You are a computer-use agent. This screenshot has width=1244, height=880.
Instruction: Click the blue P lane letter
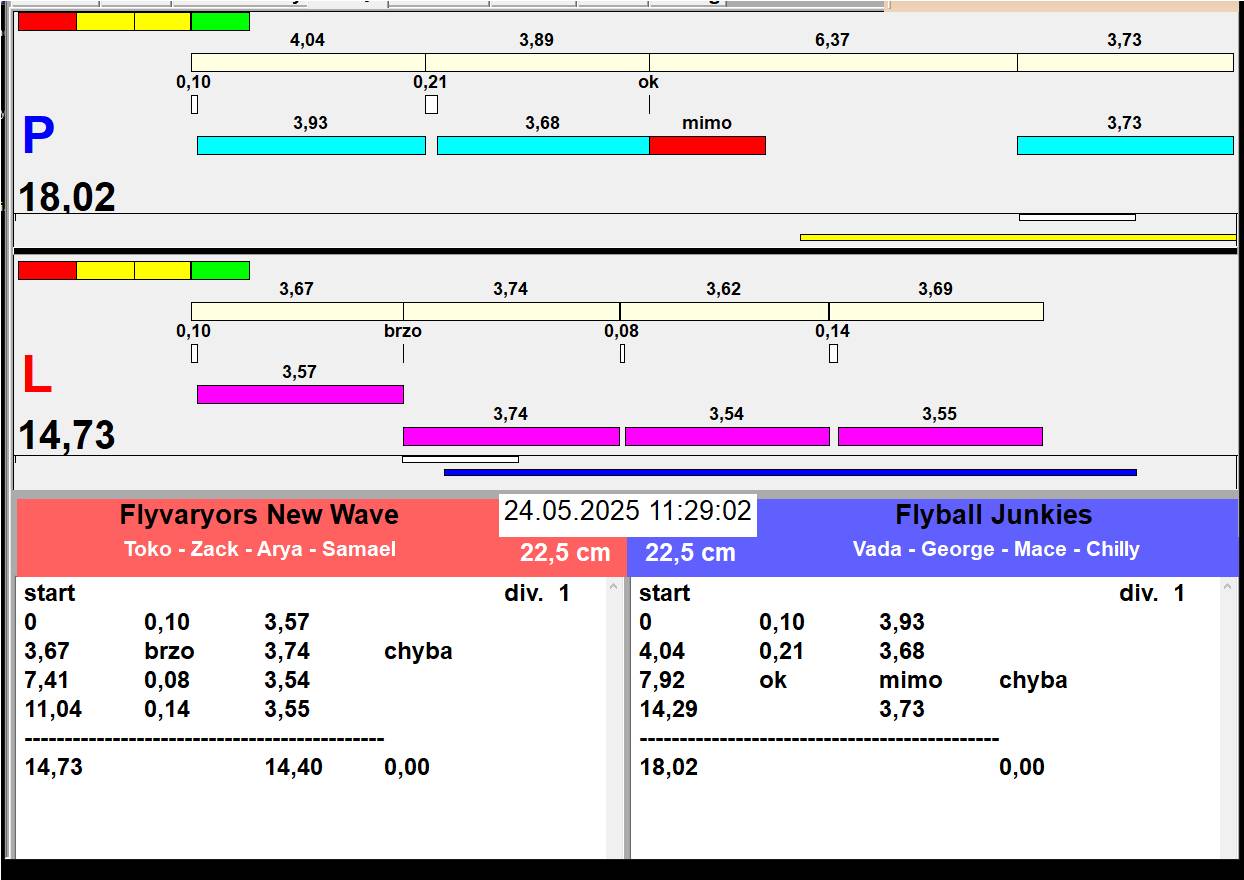click(38, 137)
